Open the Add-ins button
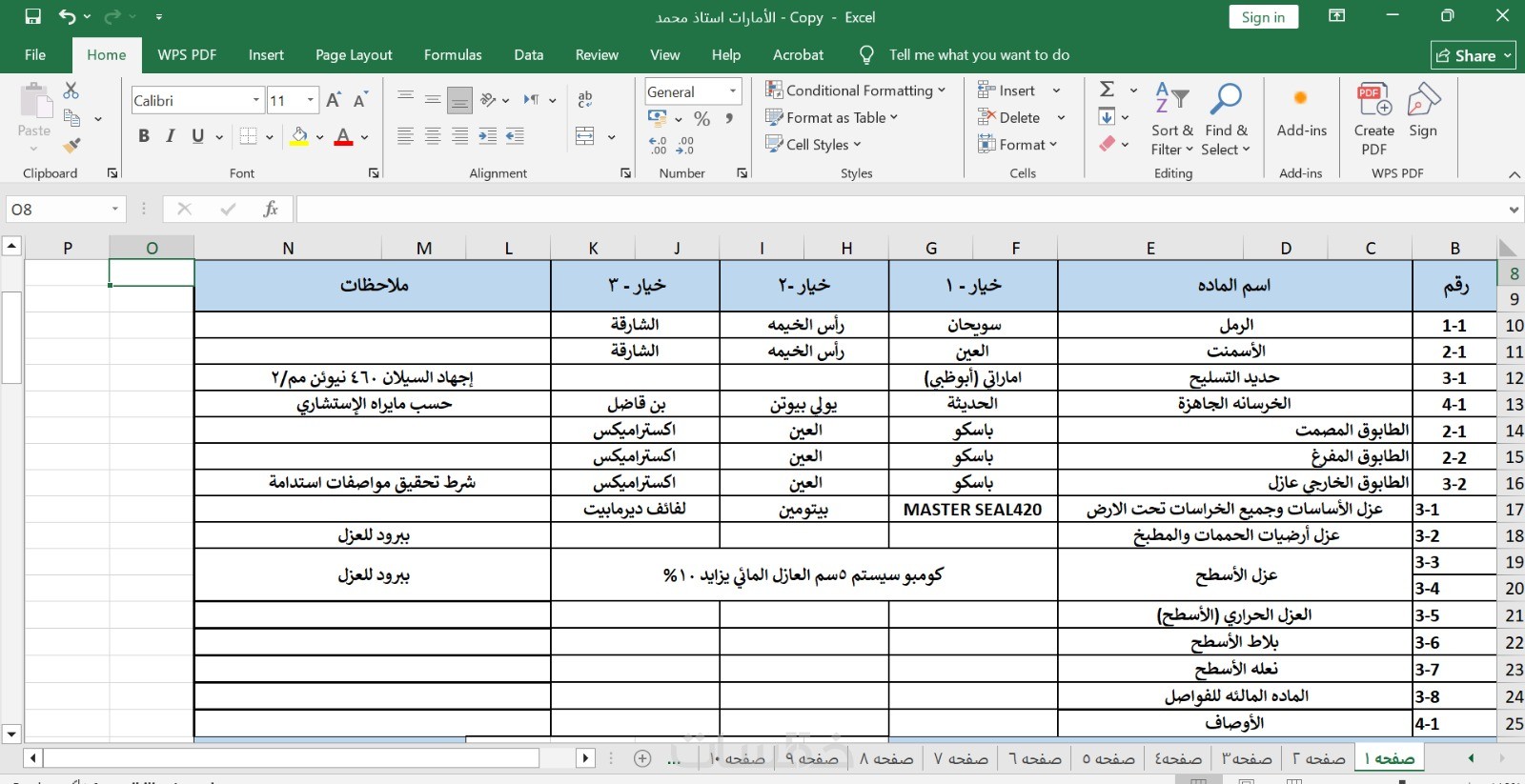This screenshot has height=784, width=1525. coord(1301,114)
